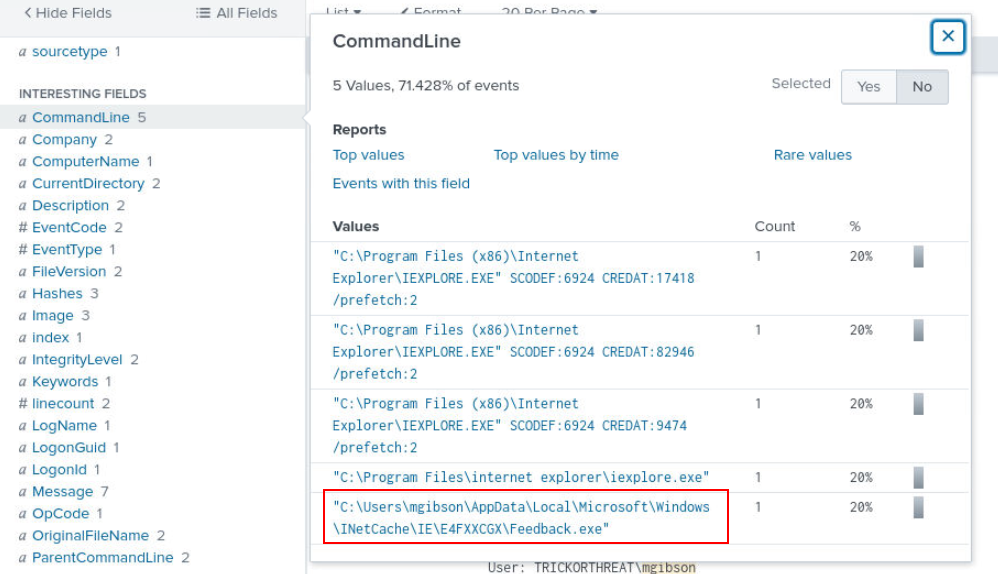The image size is (998, 574).
Task: Open the Top values report
Action: [368, 155]
